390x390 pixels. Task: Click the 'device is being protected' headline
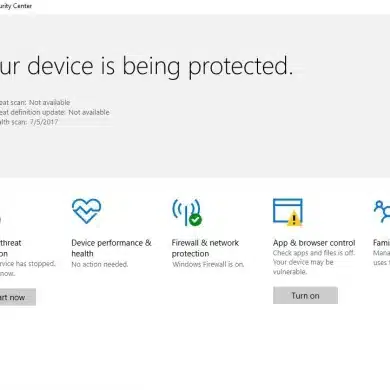pos(146,66)
